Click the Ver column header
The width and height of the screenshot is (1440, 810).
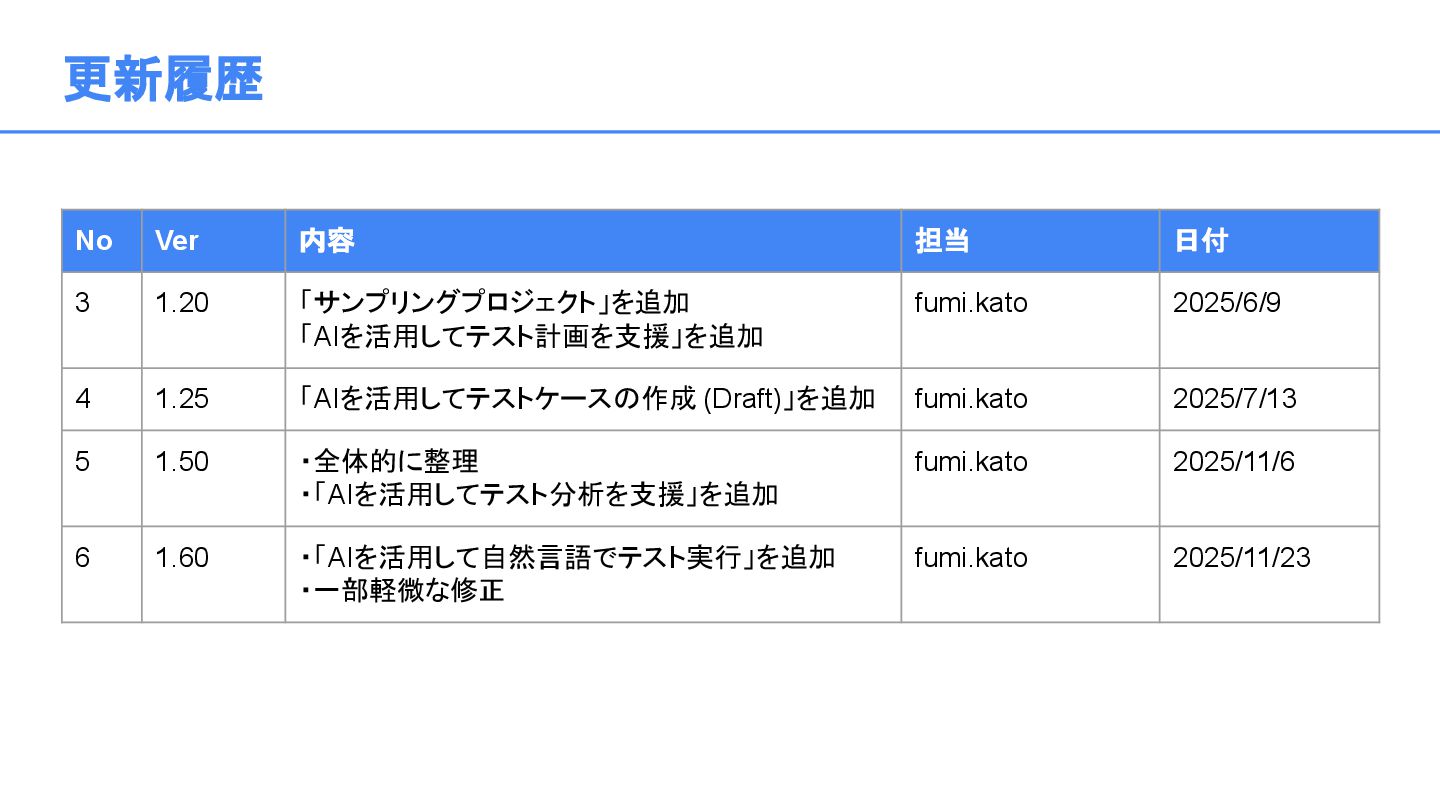pos(177,241)
